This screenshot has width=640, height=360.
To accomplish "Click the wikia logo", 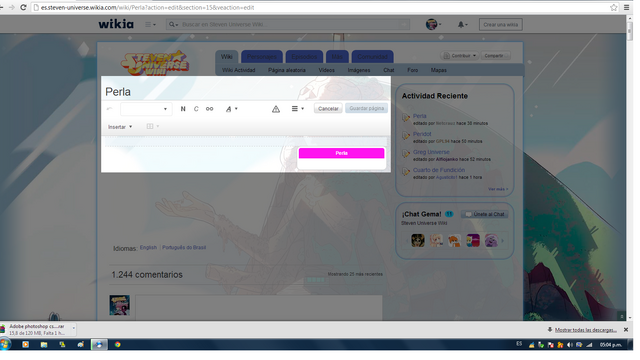I will click(116, 24).
